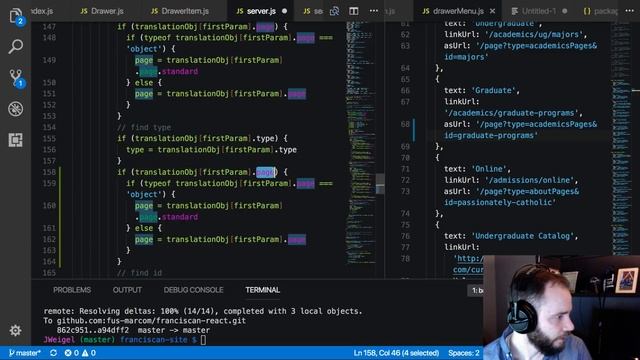The image size is (640, 360).
Task: Click the left editor minimap
Action: (361, 143)
